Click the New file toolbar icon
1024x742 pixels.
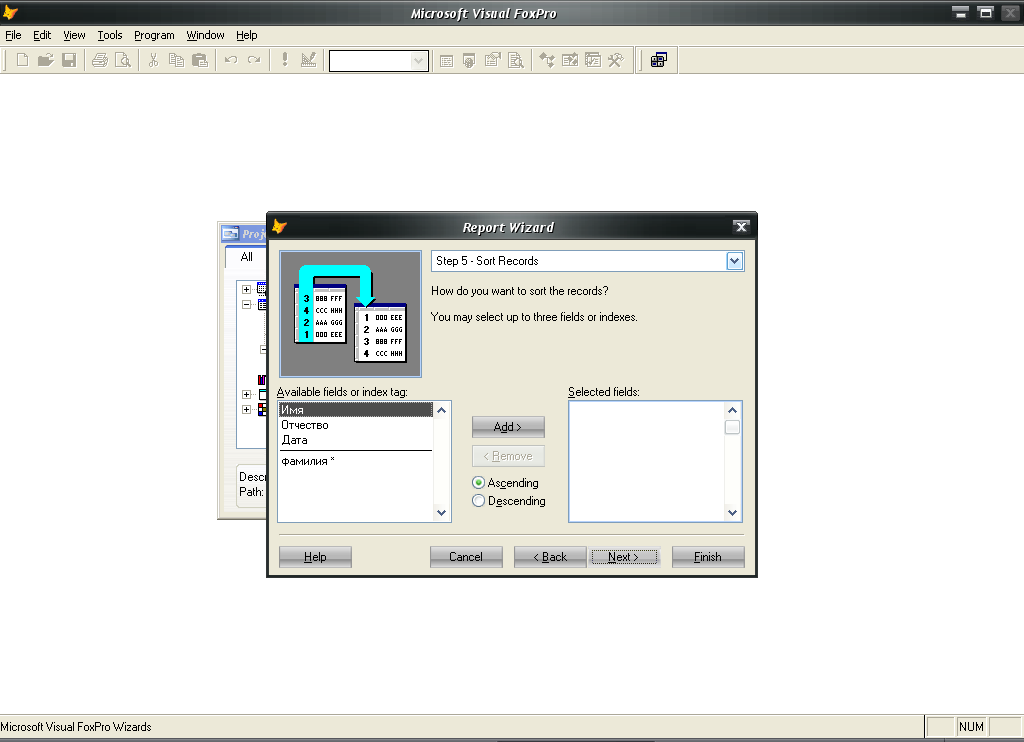click(x=22, y=61)
